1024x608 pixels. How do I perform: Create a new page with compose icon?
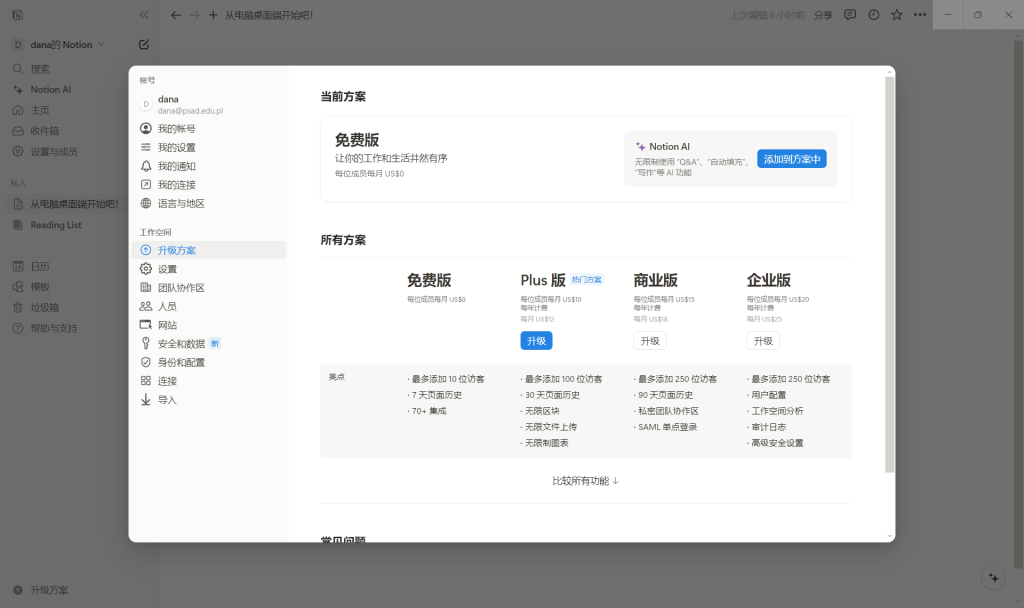tap(144, 44)
